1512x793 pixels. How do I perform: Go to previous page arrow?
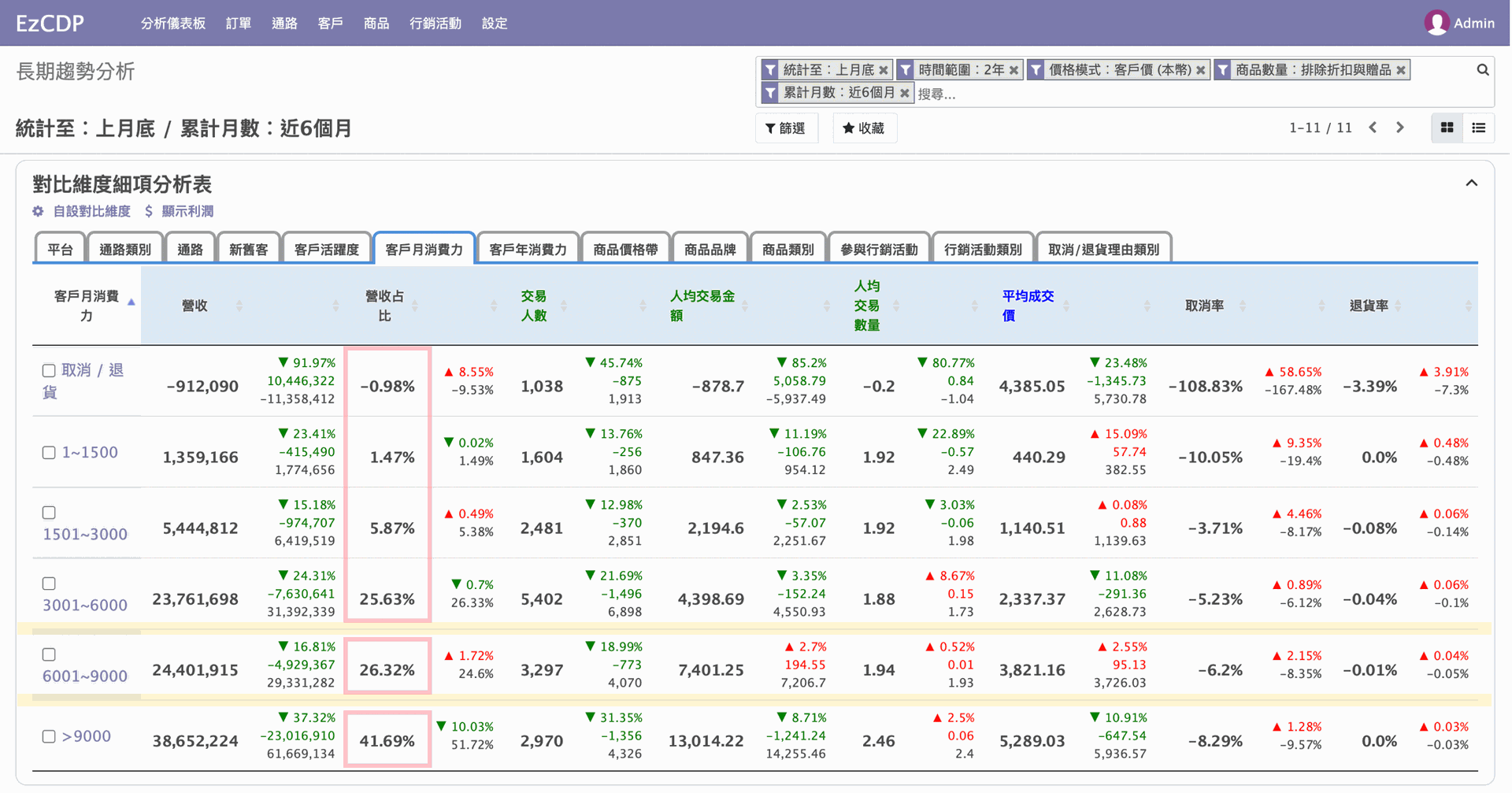click(1373, 128)
